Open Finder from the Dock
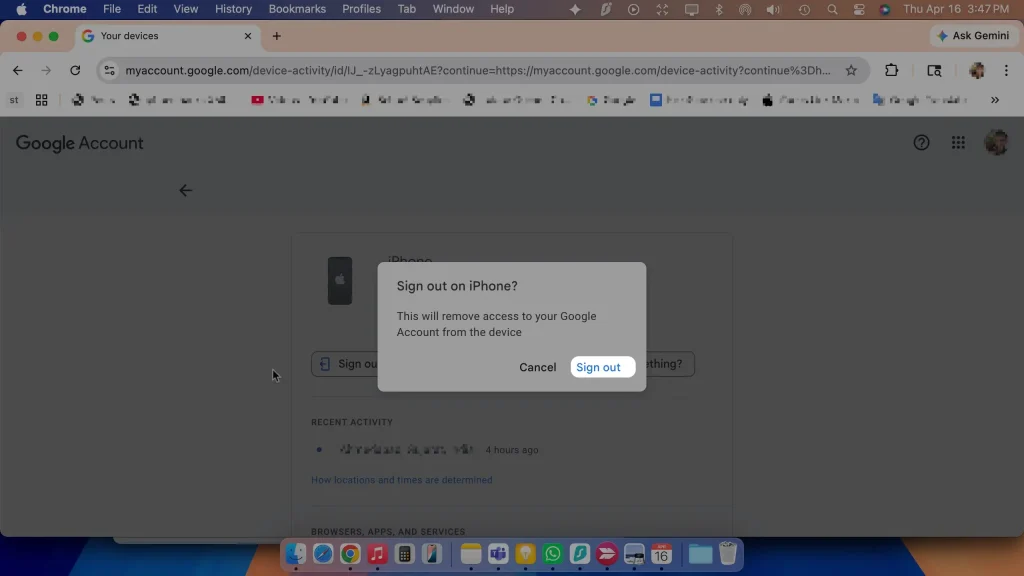This screenshot has height=576, width=1024. click(x=295, y=554)
